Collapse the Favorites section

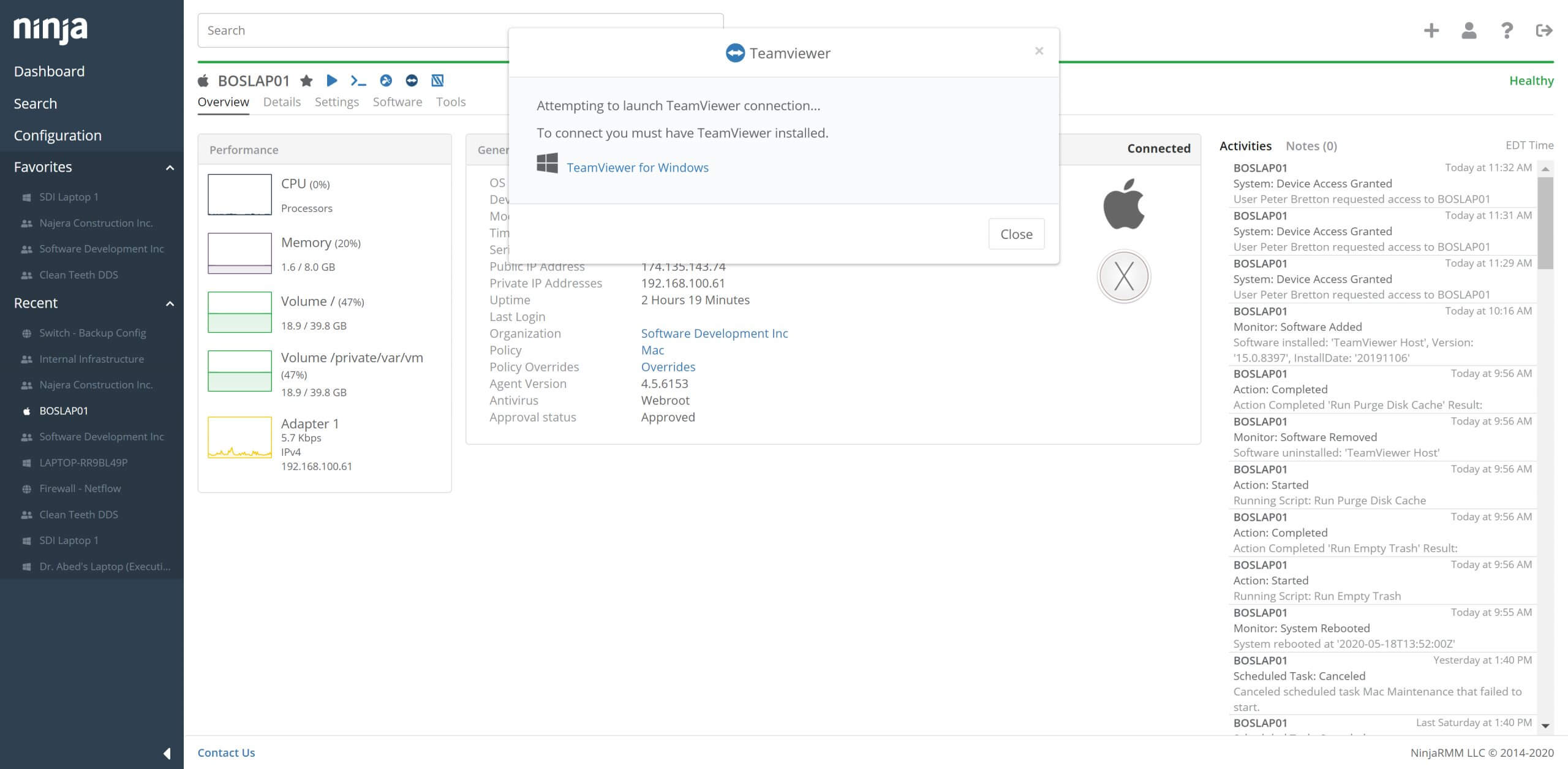click(x=170, y=167)
